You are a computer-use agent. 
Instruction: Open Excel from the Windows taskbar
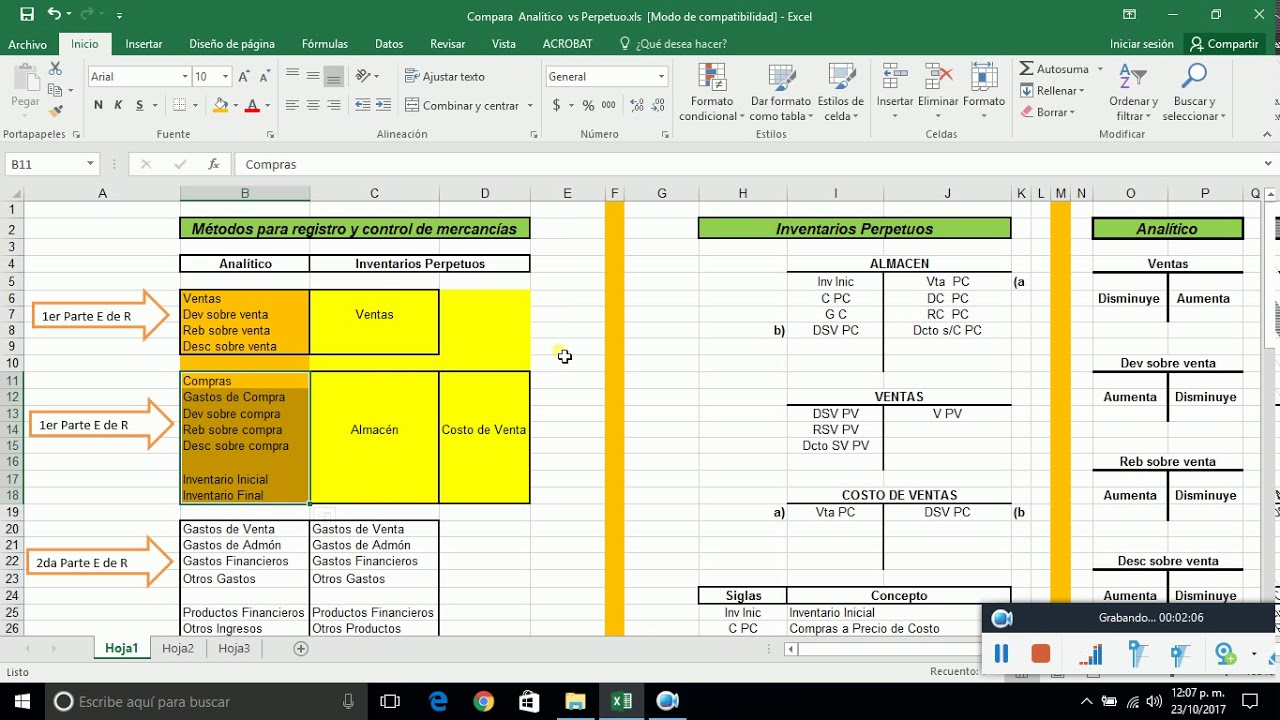coord(621,701)
